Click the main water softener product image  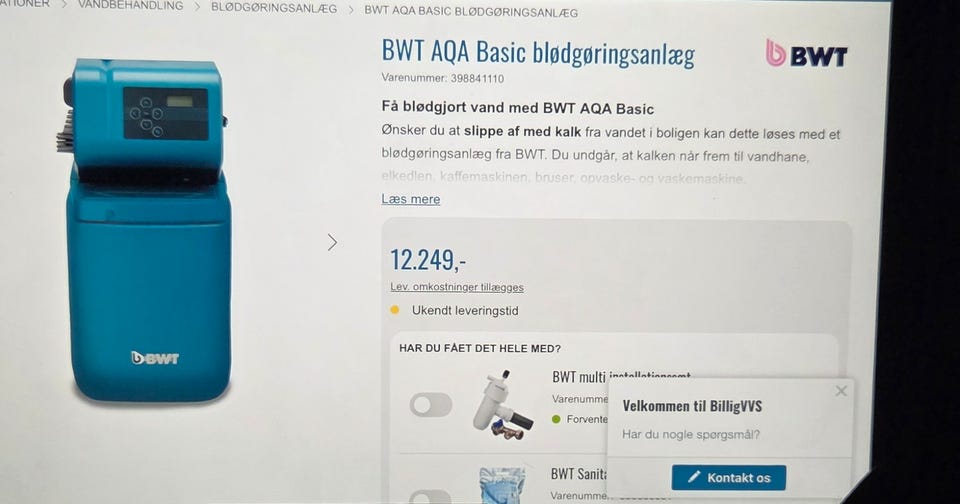[x=147, y=230]
